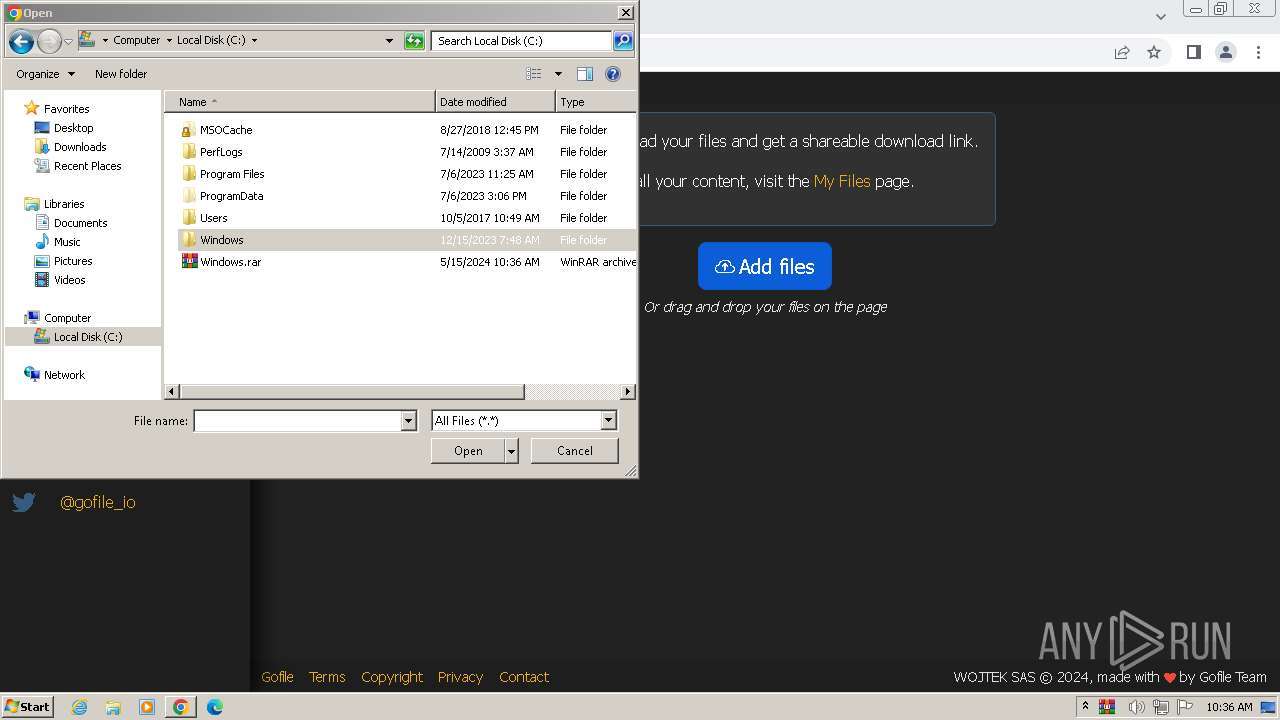Open the Terms footer link
Screen dimensions: 1280x720
point(327,677)
